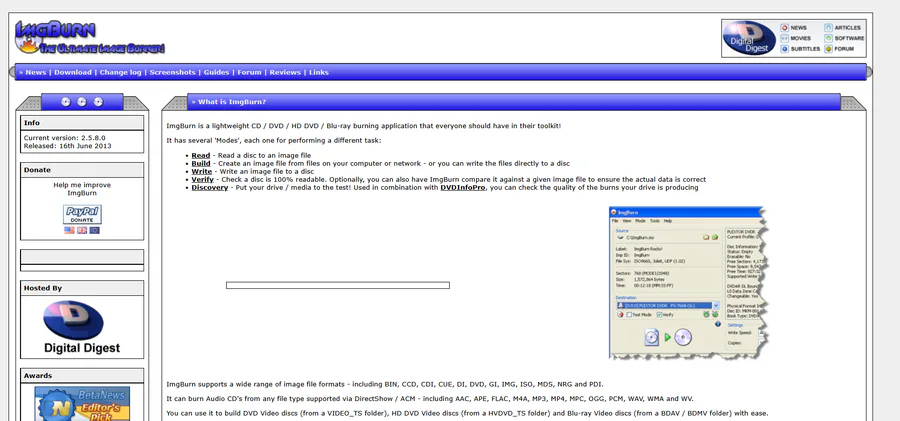The image size is (900, 421).
Task: Follow the Discovery mode link
Action: (210, 188)
